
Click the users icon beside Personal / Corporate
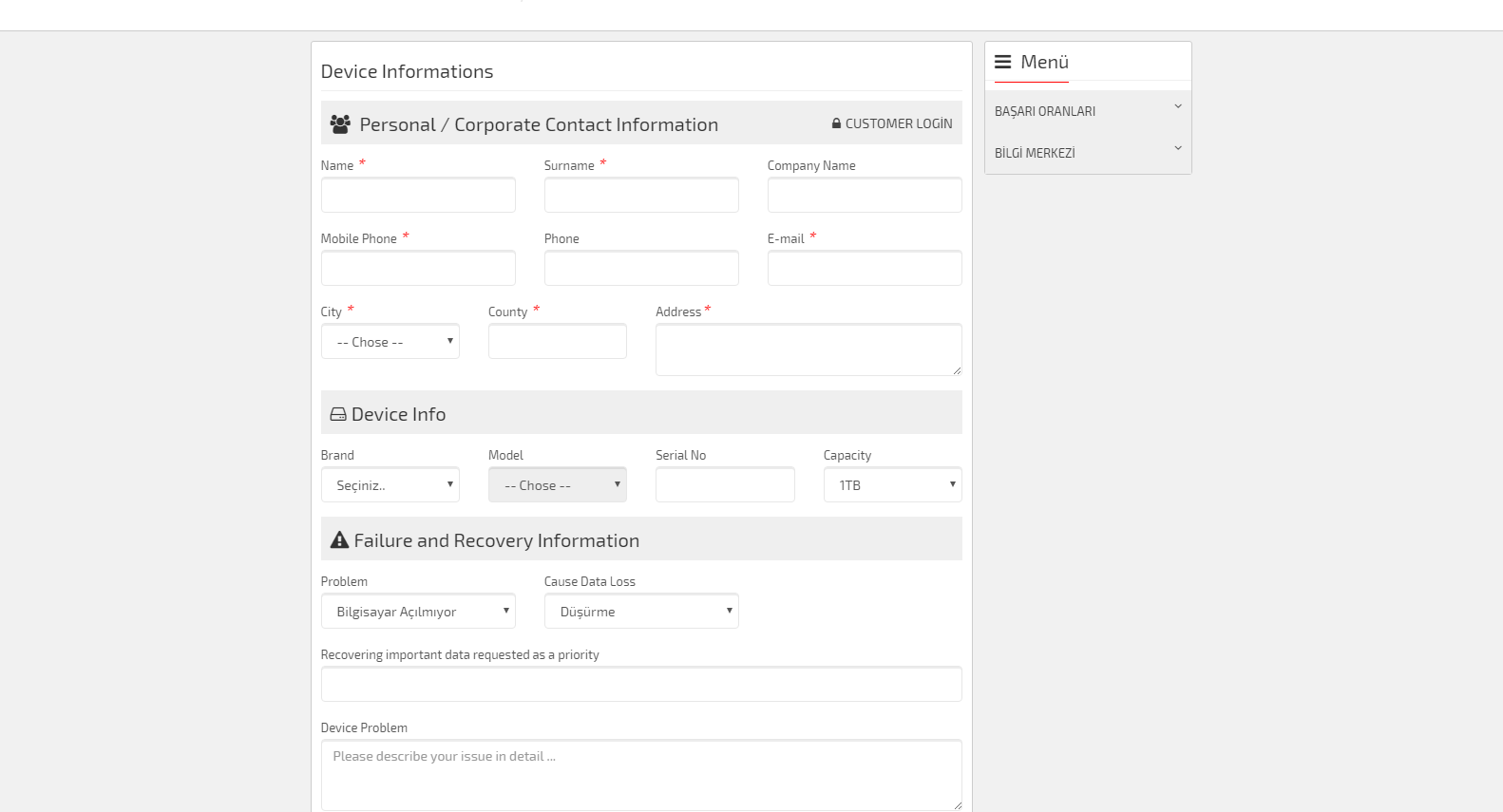[340, 123]
